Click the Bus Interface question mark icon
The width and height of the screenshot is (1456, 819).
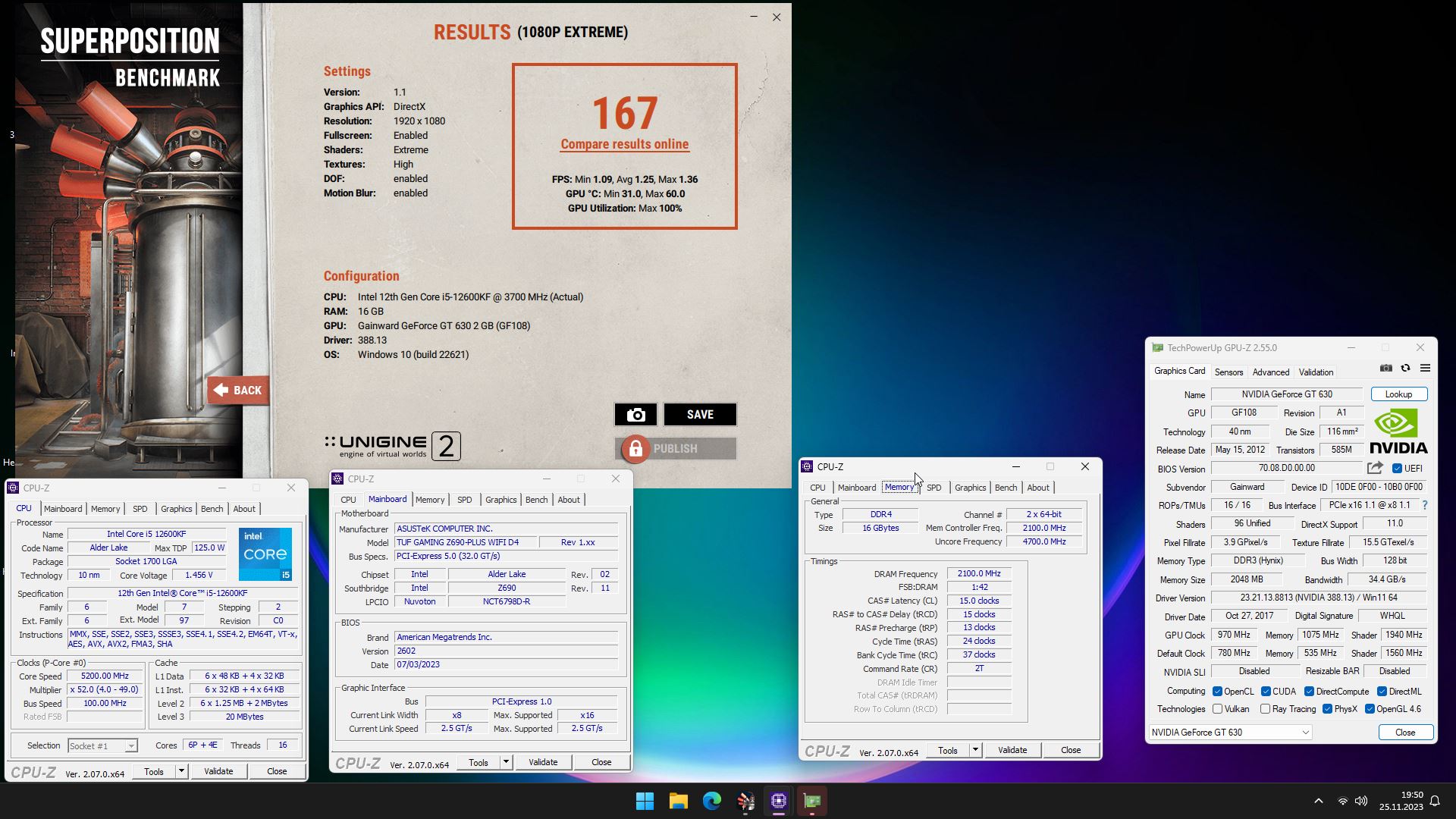[x=1425, y=505]
